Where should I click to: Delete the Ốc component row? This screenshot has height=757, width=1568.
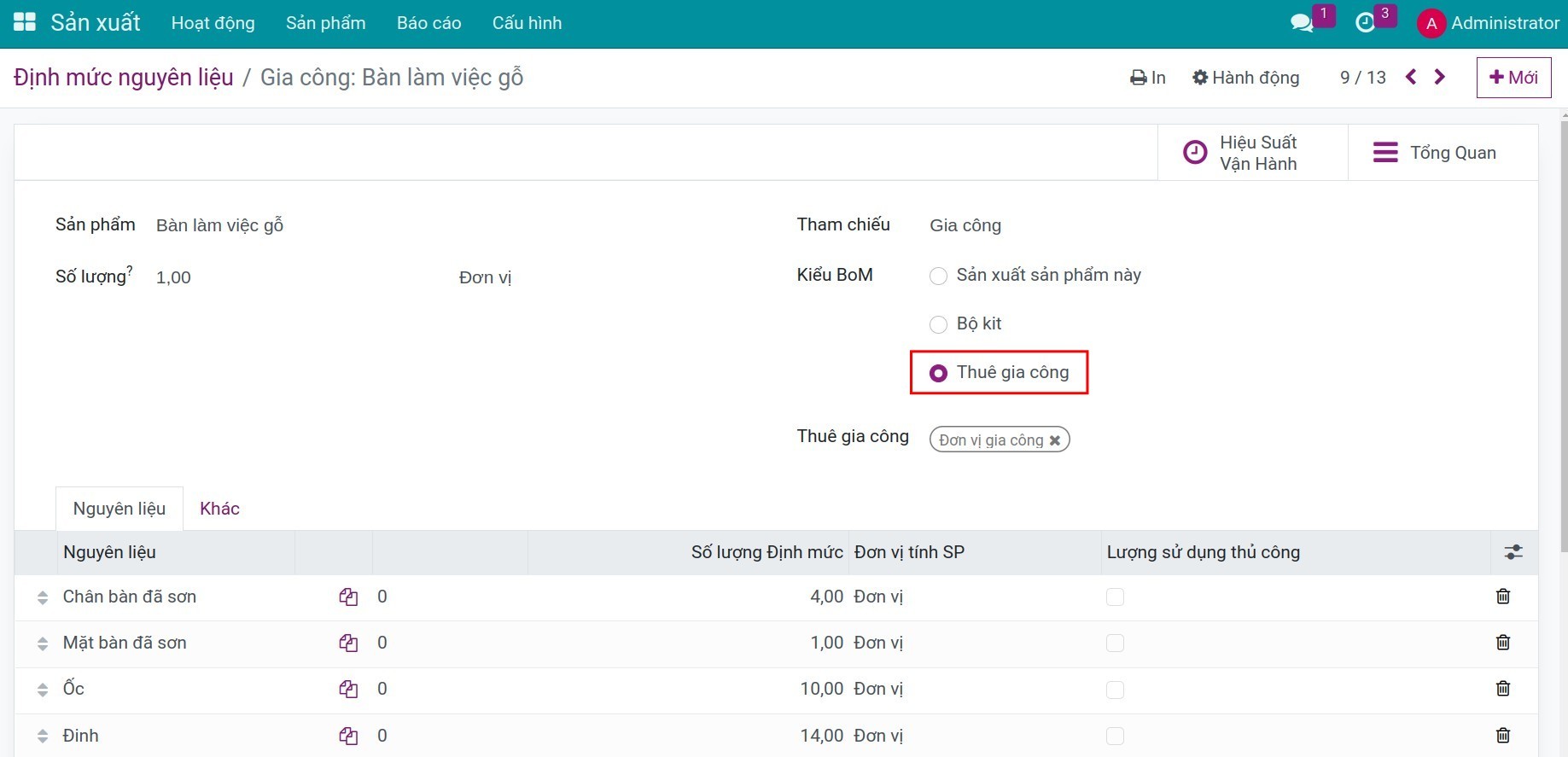pos(1503,689)
